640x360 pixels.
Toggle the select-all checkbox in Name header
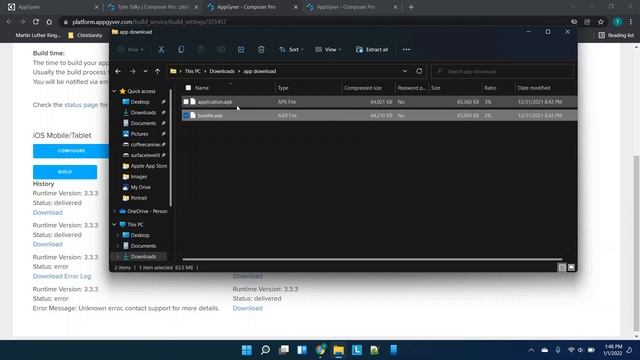click(188, 88)
